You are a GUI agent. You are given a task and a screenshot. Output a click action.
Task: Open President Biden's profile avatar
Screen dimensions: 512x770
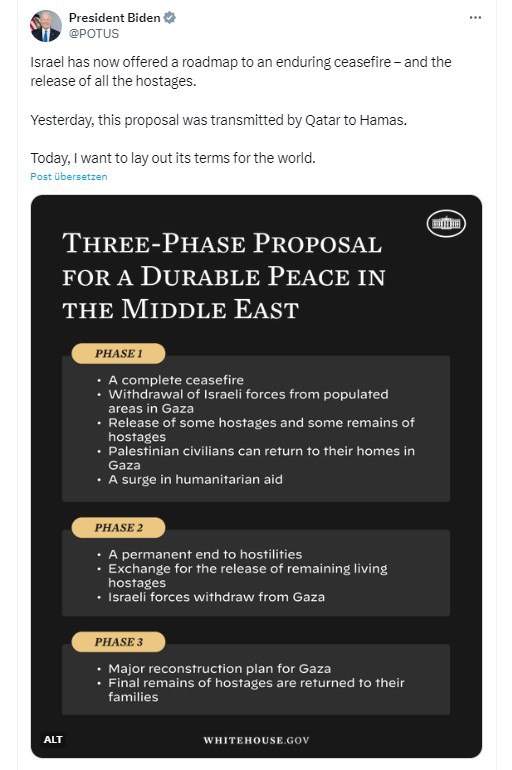(x=46, y=26)
